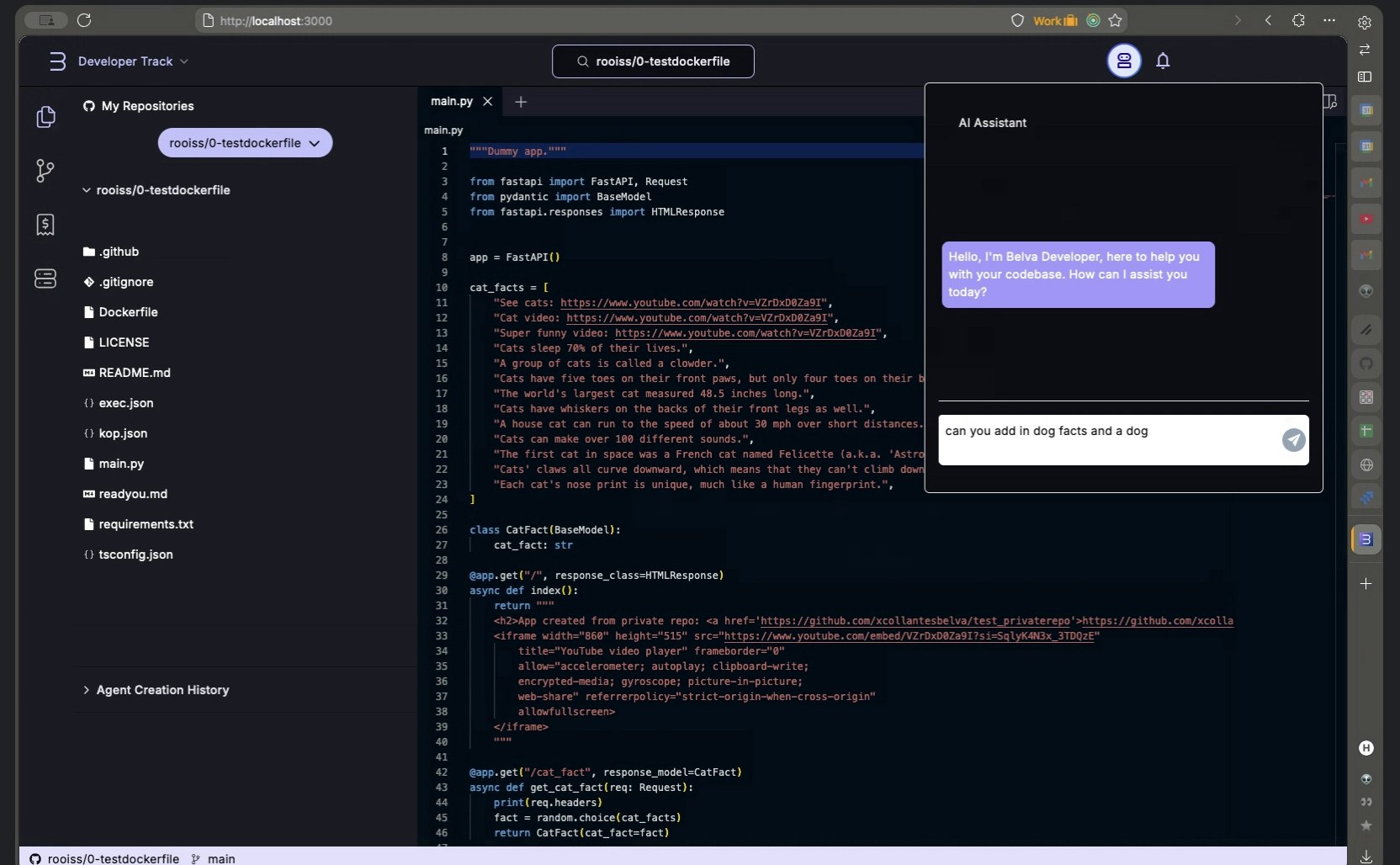The height and width of the screenshot is (865, 1400).
Task: Click the H profile circle in sidebar
Action: 1366,748
